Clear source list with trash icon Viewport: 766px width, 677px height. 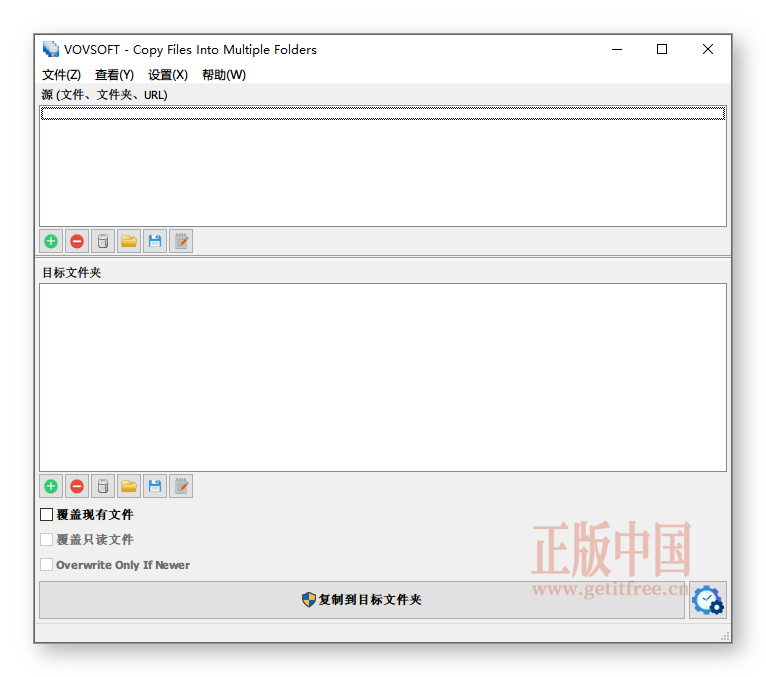point(103,241)
